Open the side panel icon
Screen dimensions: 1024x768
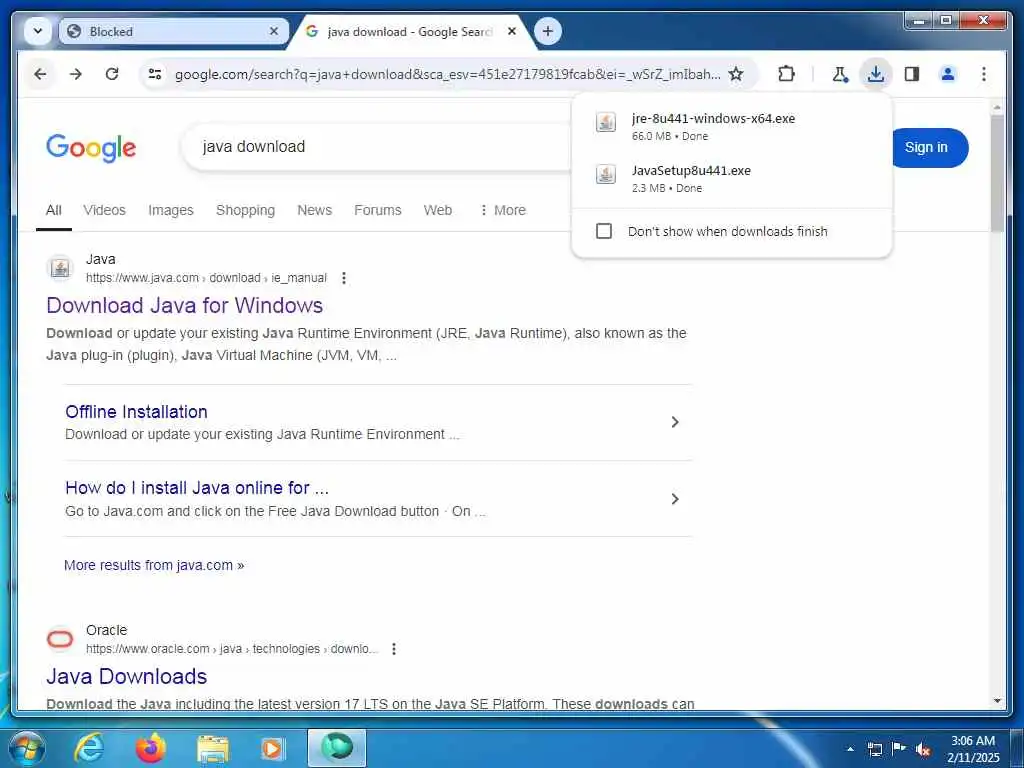click(x=912, y=74)
